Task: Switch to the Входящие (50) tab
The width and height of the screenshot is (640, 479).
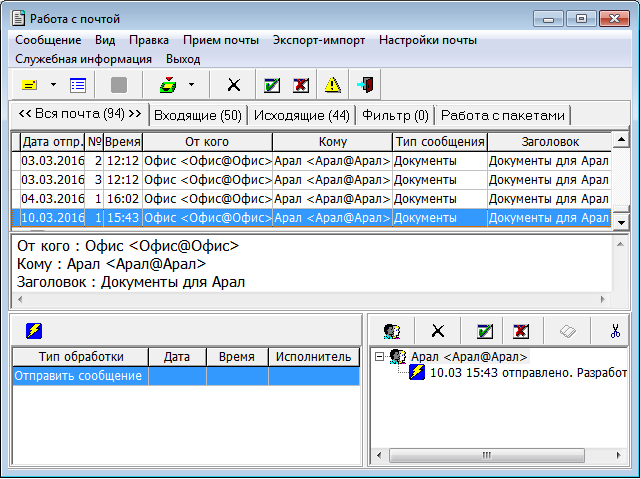Action: [x=197, y=115]
